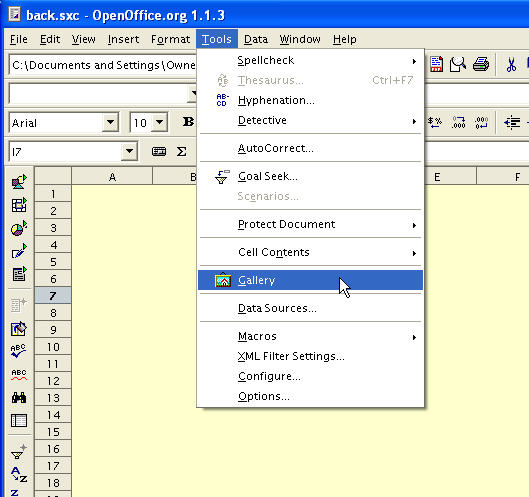
Task: Expand the Detective submenu
Action: [310, 120]
